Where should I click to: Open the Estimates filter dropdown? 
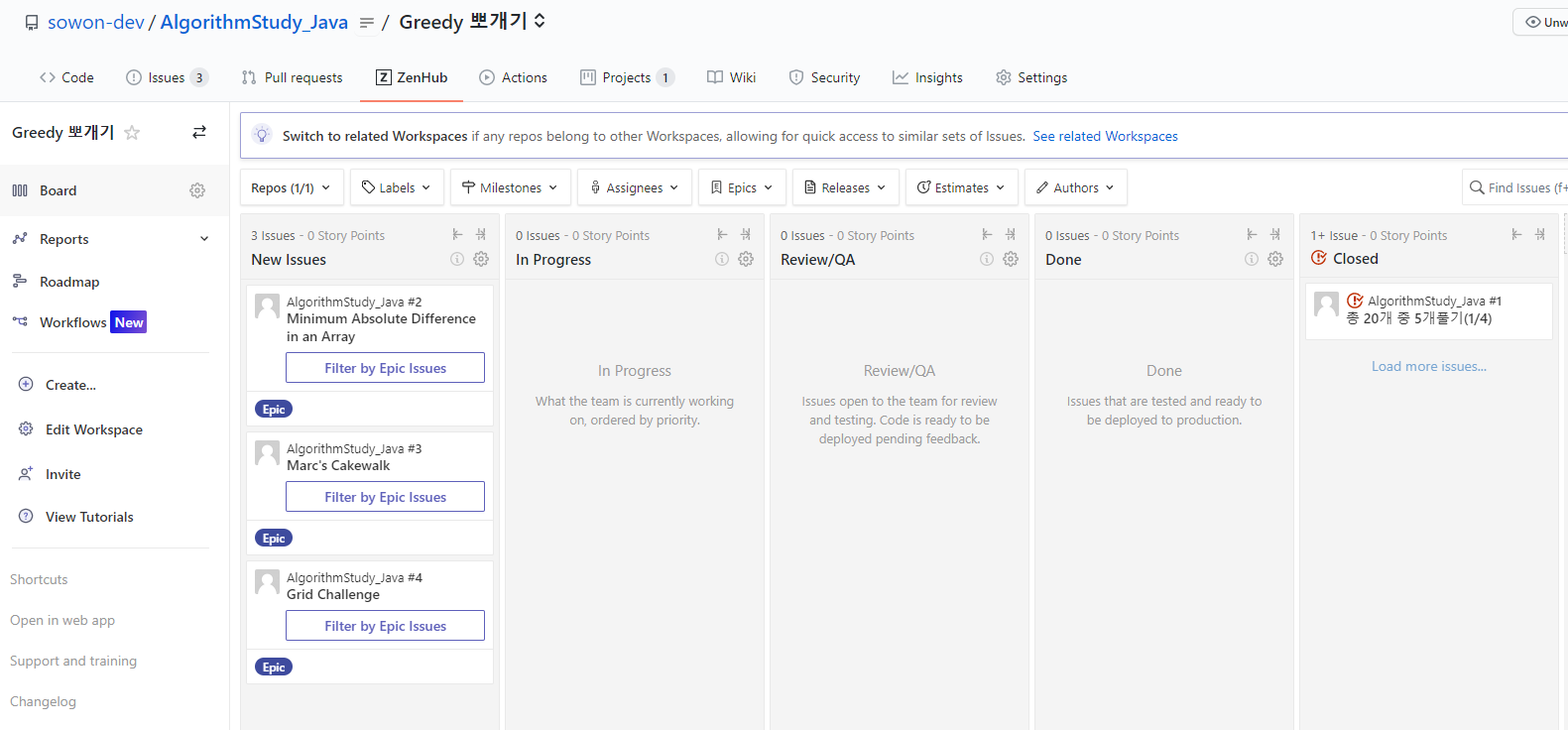[962, 187]
